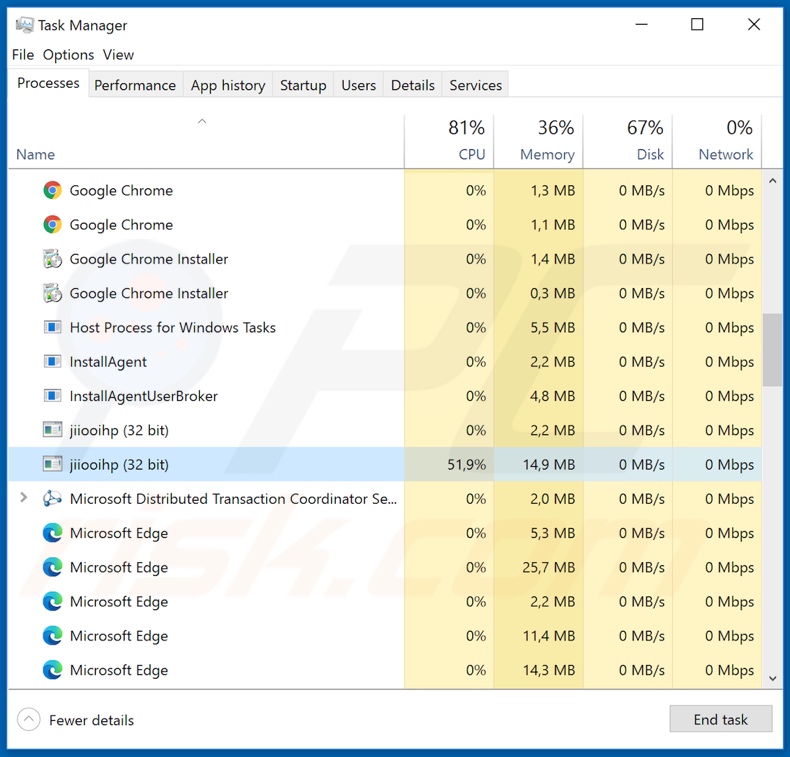The height and width of the screenshot is (757, 790).
Task: Maximize the Task Manager window
Action: coord(697,24)
